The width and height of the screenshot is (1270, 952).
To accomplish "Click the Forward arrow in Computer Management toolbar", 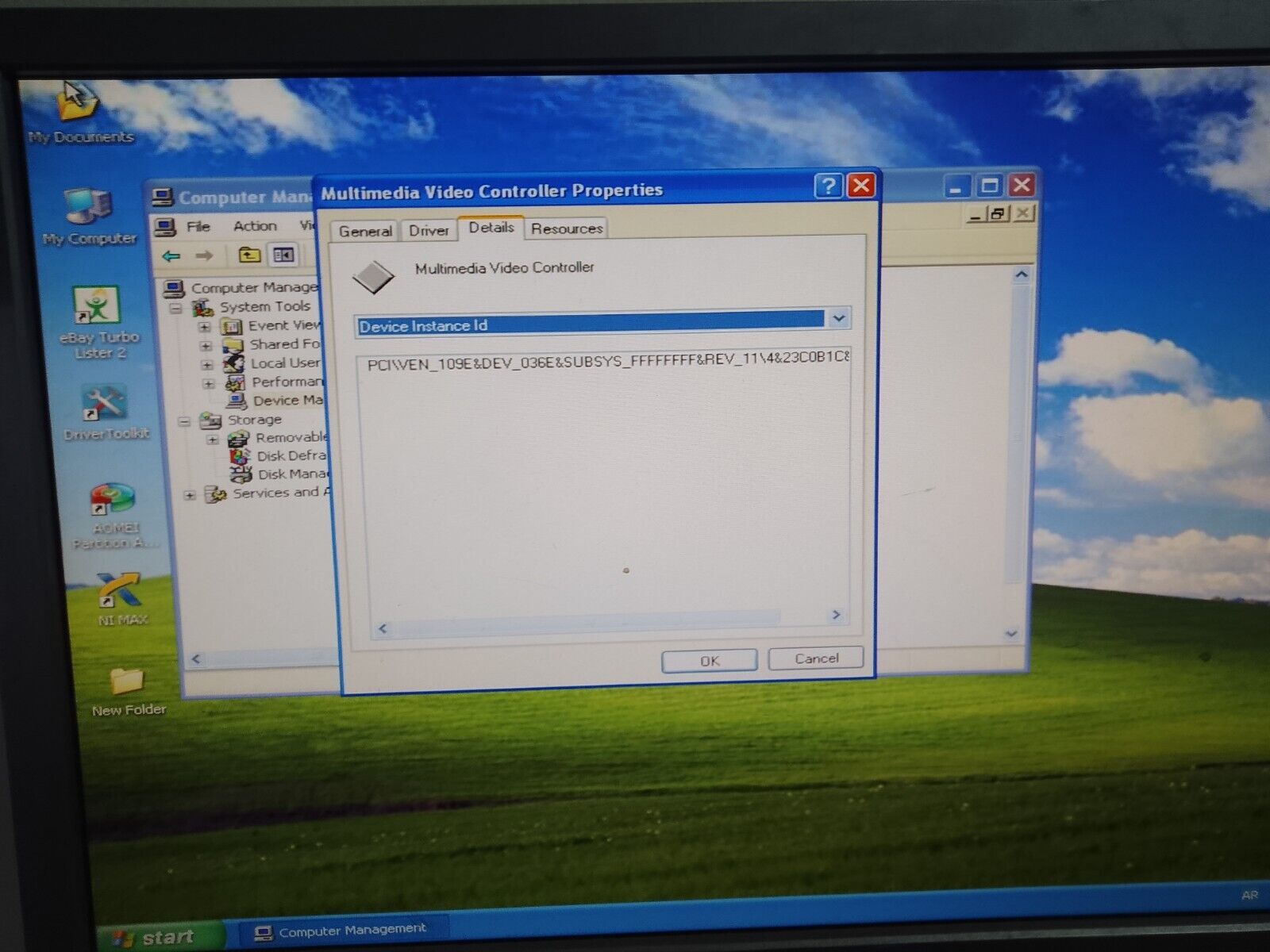I will tap(204, 255).
